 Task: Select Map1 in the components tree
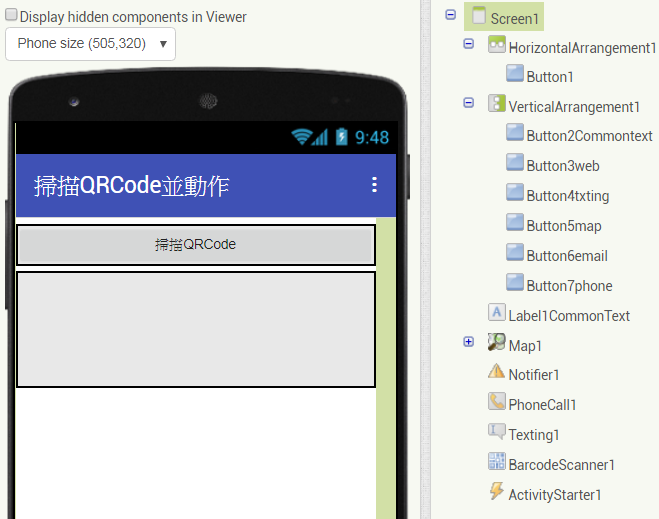[525, 346]
